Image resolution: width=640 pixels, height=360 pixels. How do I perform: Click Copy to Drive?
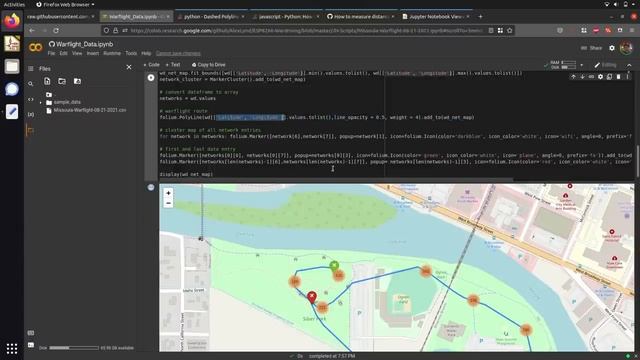click(x=209, y=65)
